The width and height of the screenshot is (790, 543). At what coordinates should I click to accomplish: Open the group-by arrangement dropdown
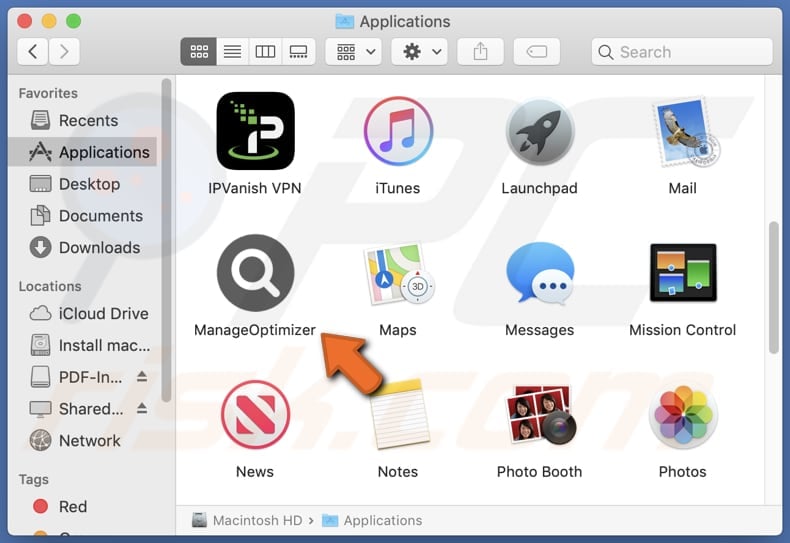tap(354, 51)
